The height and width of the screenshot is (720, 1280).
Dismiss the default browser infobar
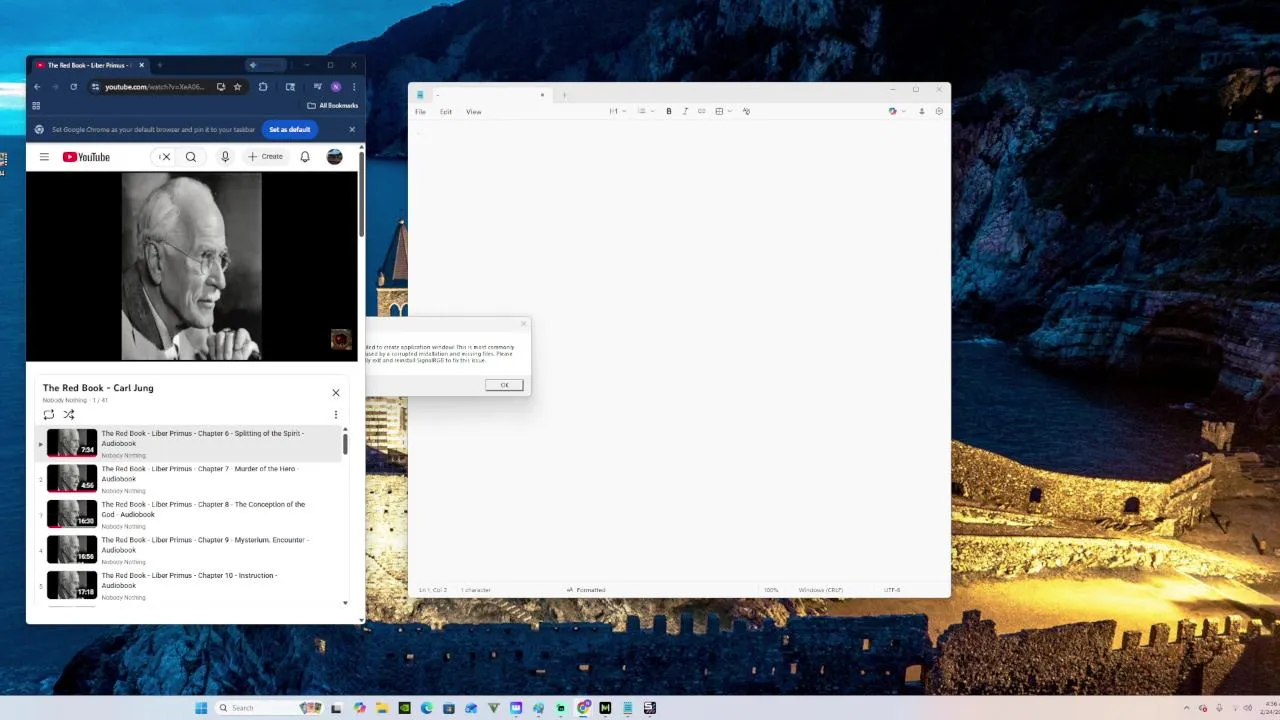click(x=352, y=129)
